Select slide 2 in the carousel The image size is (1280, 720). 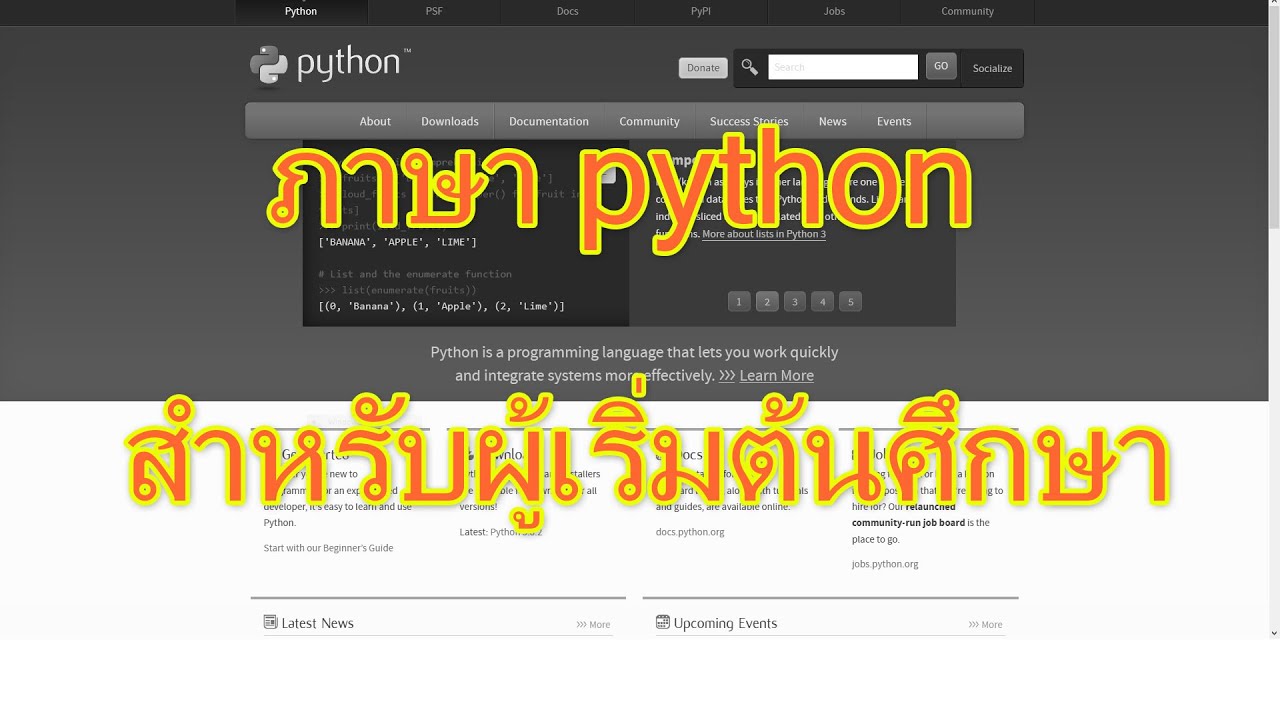pyautogui.click(x=767, y=301)
